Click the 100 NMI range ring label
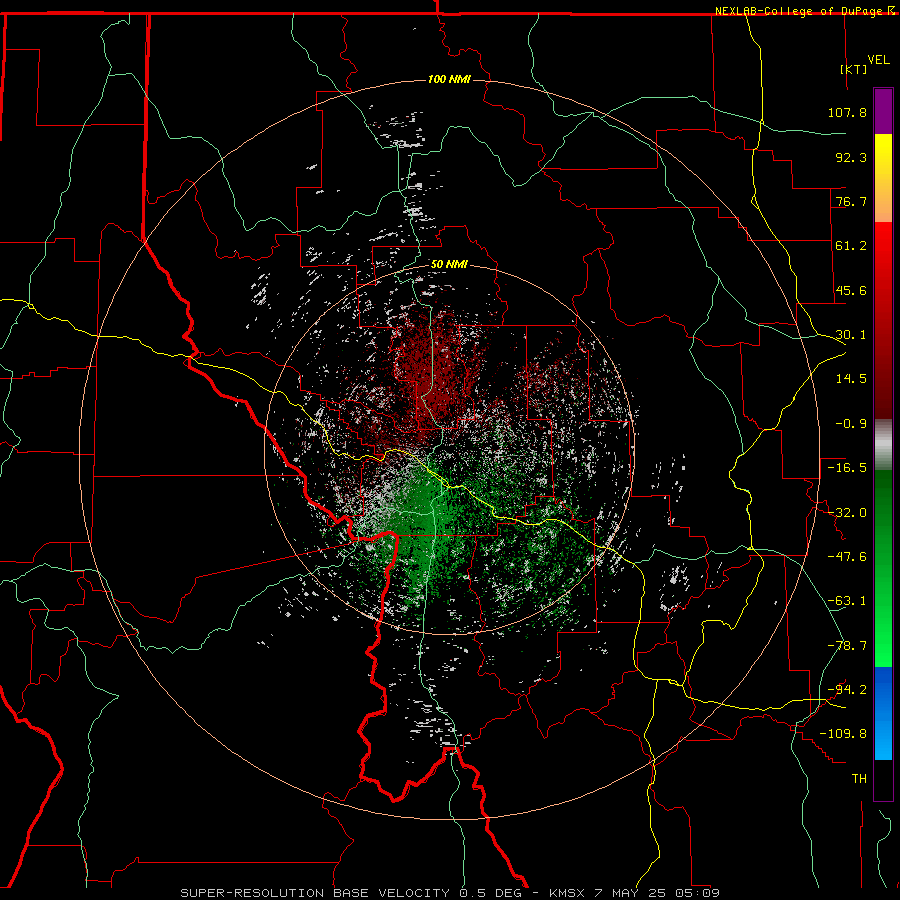Screen dimensions: 900x900 449,79
